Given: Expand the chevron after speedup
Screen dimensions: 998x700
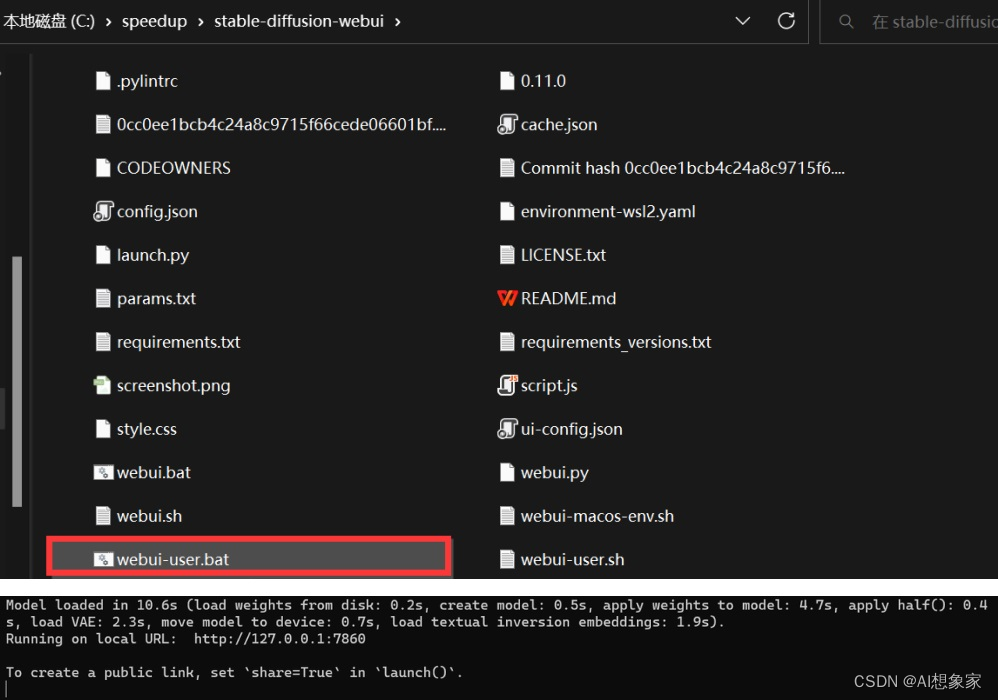Looking at the screenshot, I should (x=200, y=22).
